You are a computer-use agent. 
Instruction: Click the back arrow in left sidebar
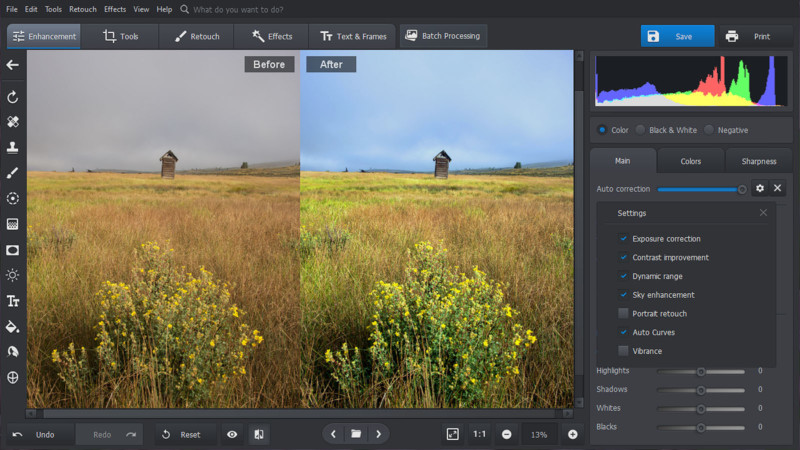pos(13,65)
